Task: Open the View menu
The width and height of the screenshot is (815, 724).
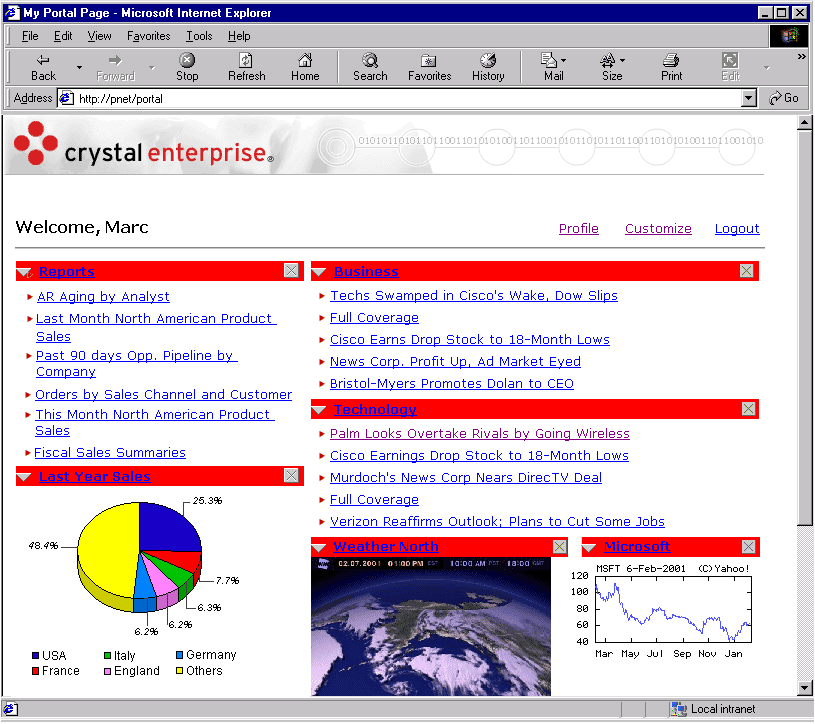Action: point(99,36)
